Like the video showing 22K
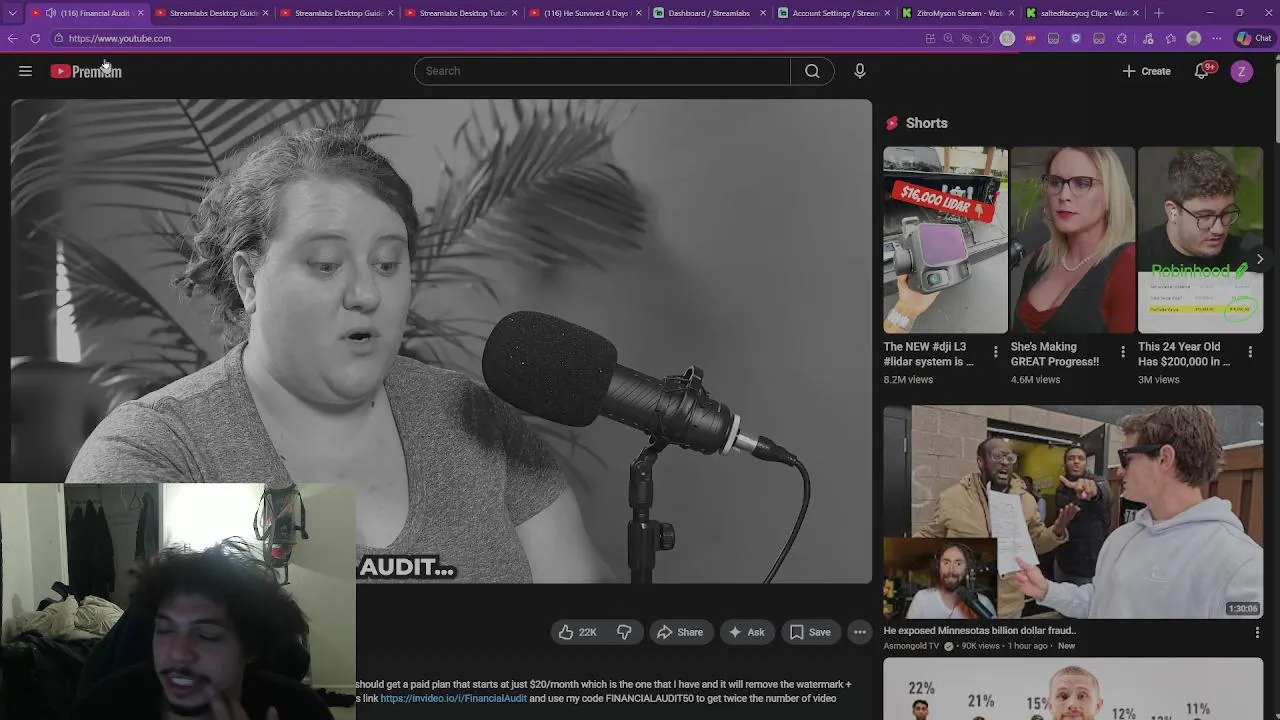This screenshot has height=720, width=1280. click(577, 632)
